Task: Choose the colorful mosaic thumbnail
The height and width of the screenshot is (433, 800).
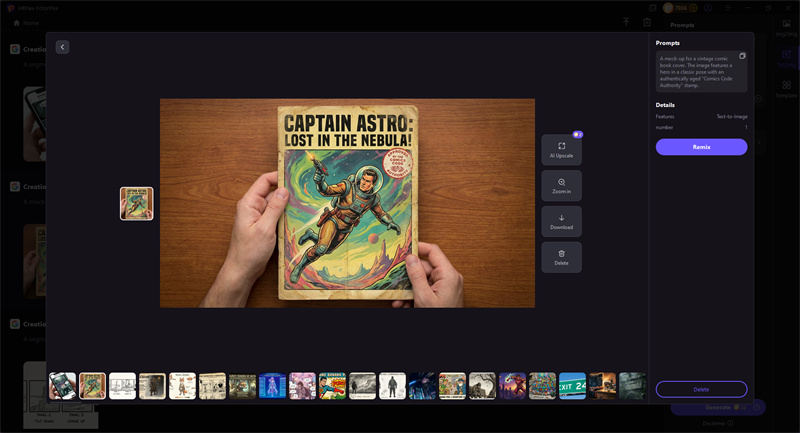Action: tap(542, 386)
